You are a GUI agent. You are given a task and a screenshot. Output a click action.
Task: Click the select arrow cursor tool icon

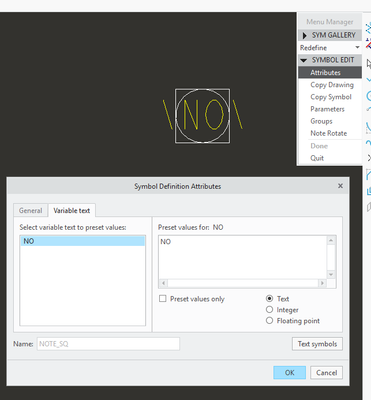pyautogui.click(x=369, y=64)
